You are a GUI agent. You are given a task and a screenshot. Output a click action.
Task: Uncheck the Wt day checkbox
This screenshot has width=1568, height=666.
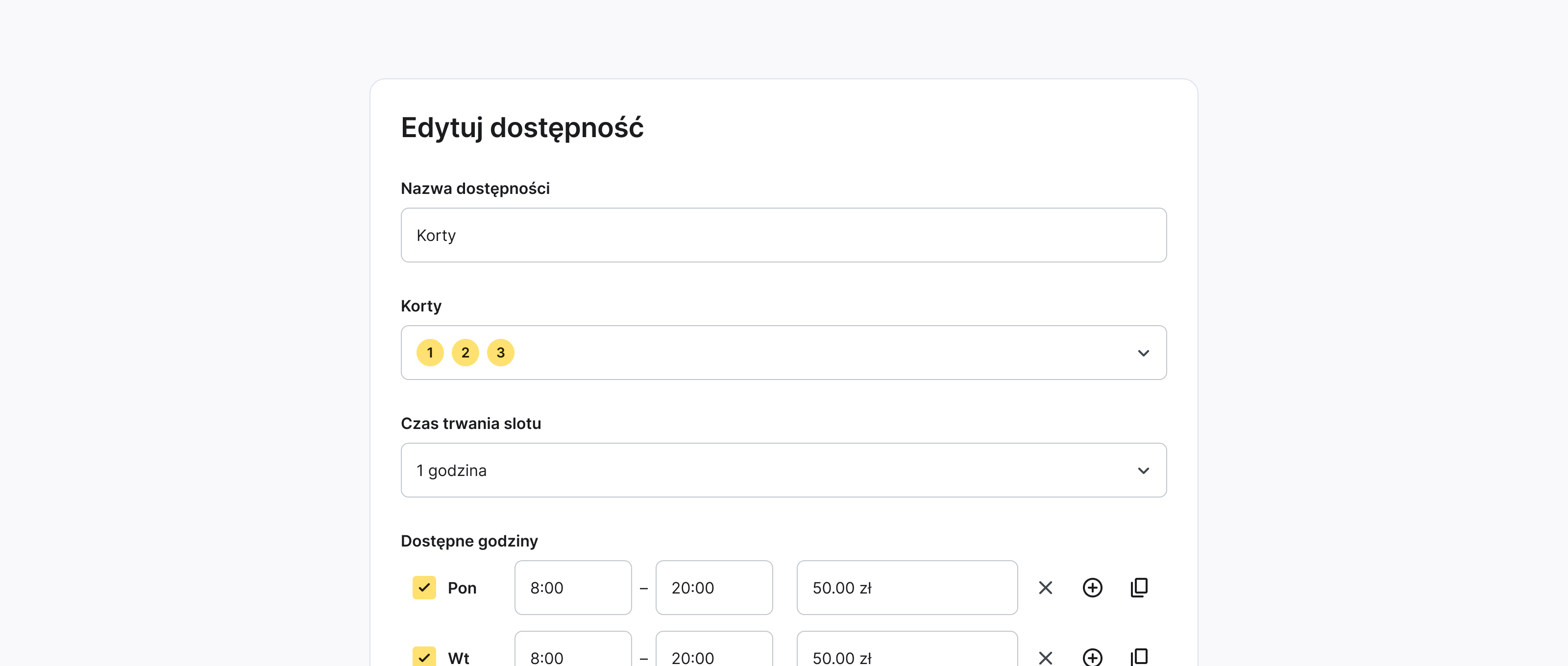424,657
